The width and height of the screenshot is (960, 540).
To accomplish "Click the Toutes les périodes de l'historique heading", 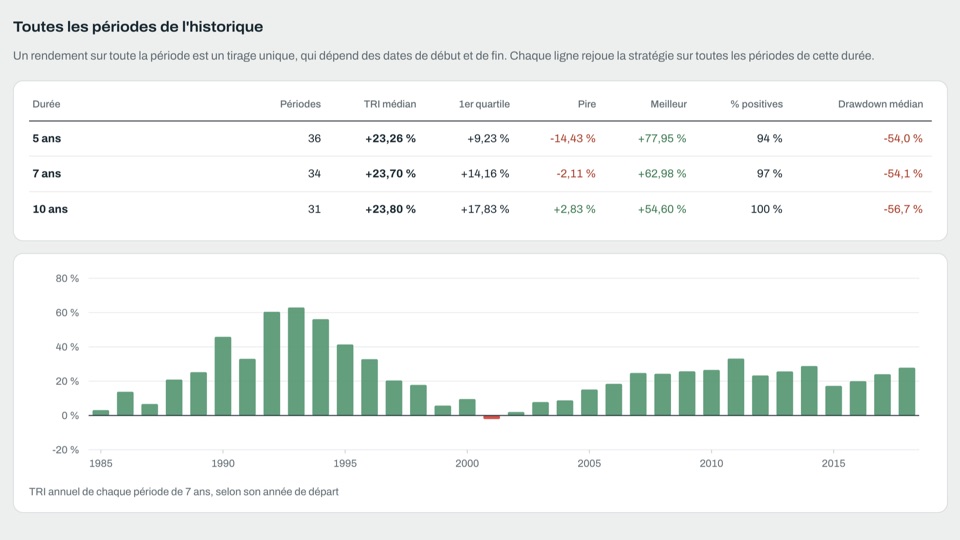I will (x=138, y=27).
